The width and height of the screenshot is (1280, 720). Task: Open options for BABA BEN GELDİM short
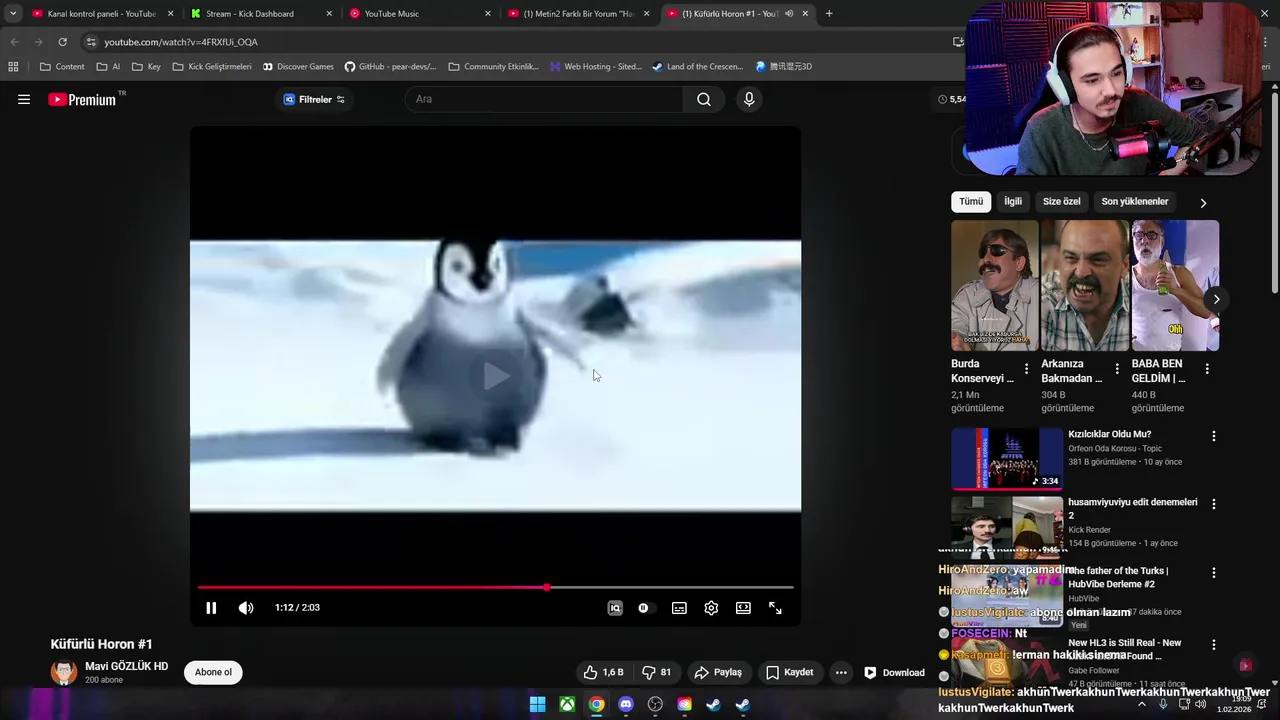(1207, 369)
